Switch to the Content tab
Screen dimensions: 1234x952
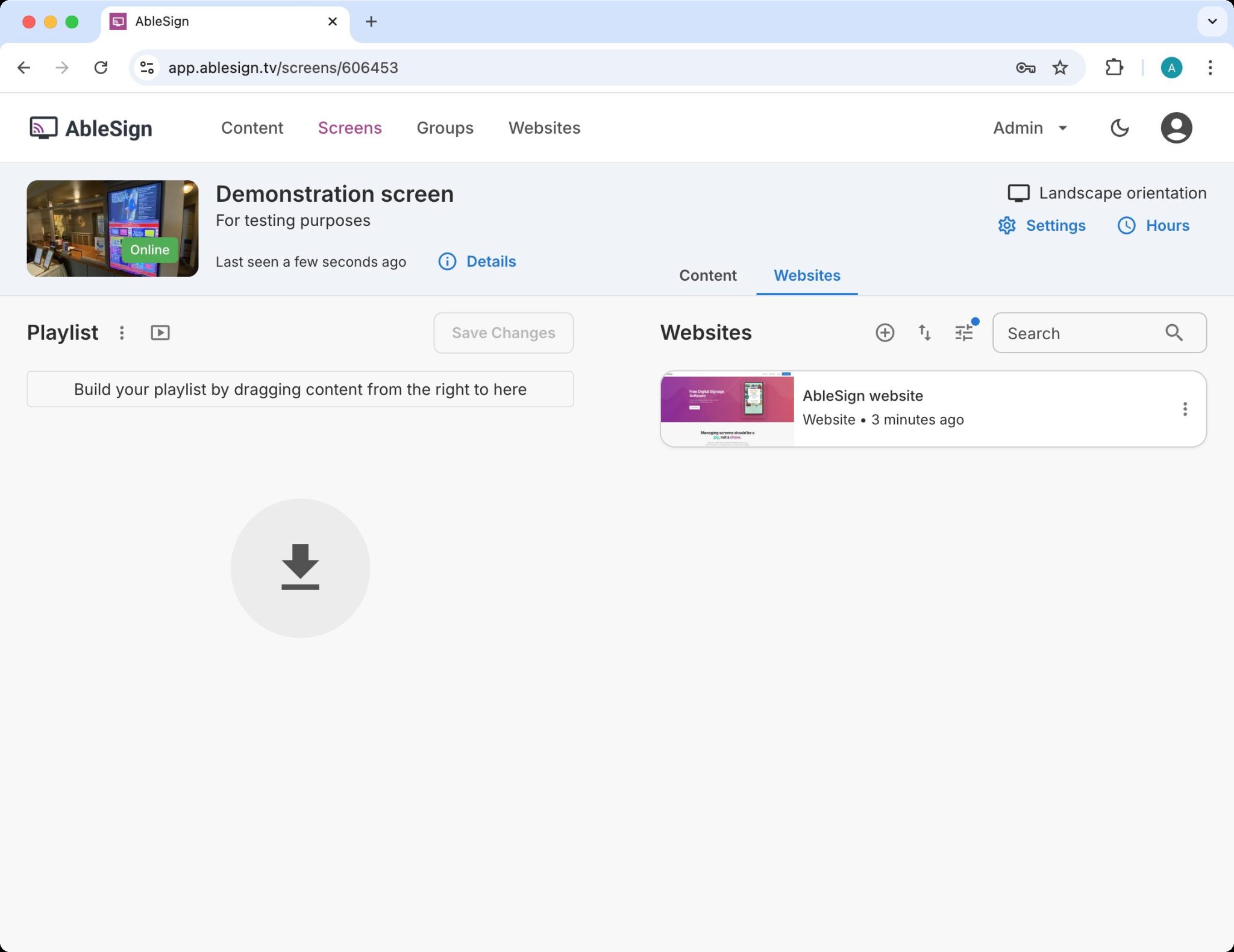click(708, 275)
